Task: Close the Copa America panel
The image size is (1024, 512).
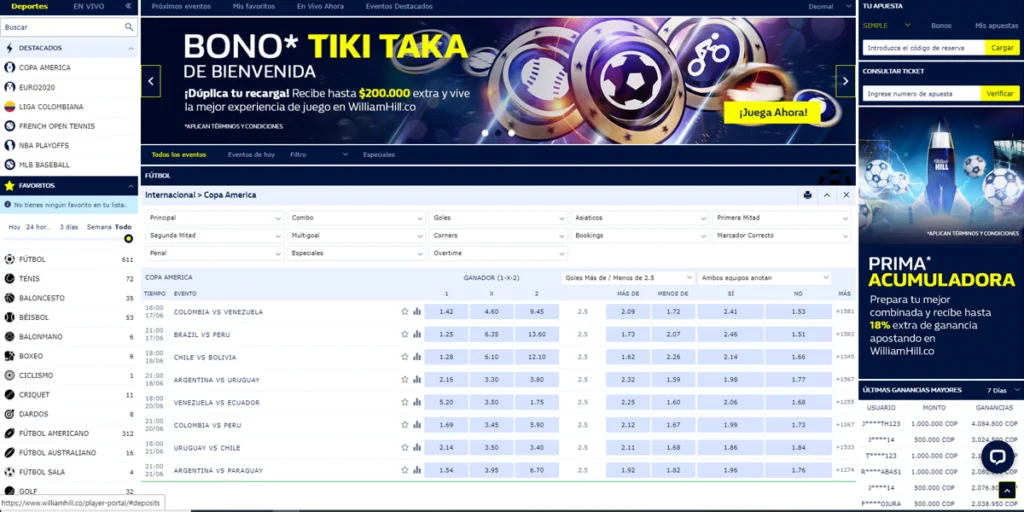Action: [x=846, y=195]
